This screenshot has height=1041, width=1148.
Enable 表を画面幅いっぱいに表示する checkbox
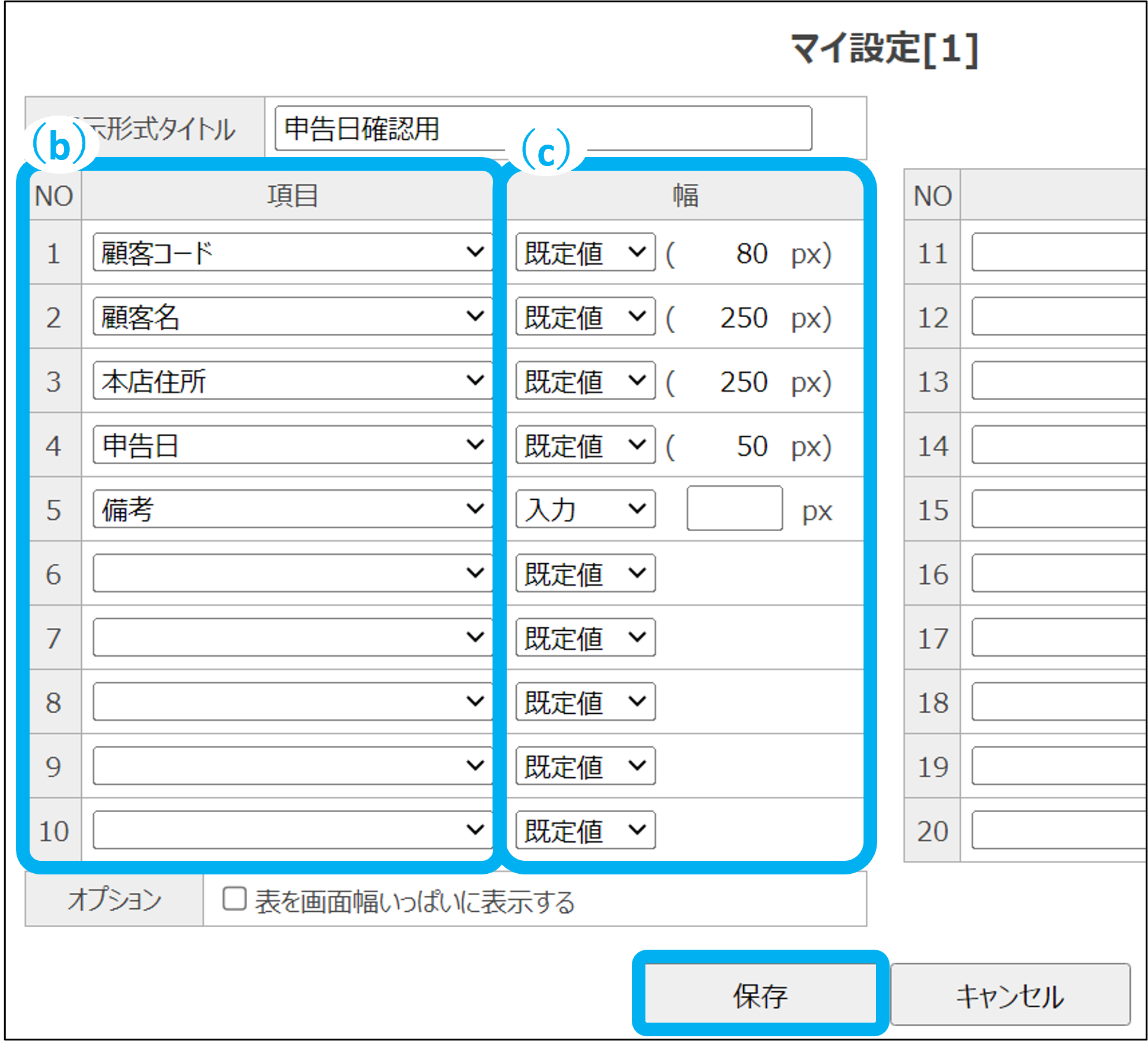pos(235,899)
